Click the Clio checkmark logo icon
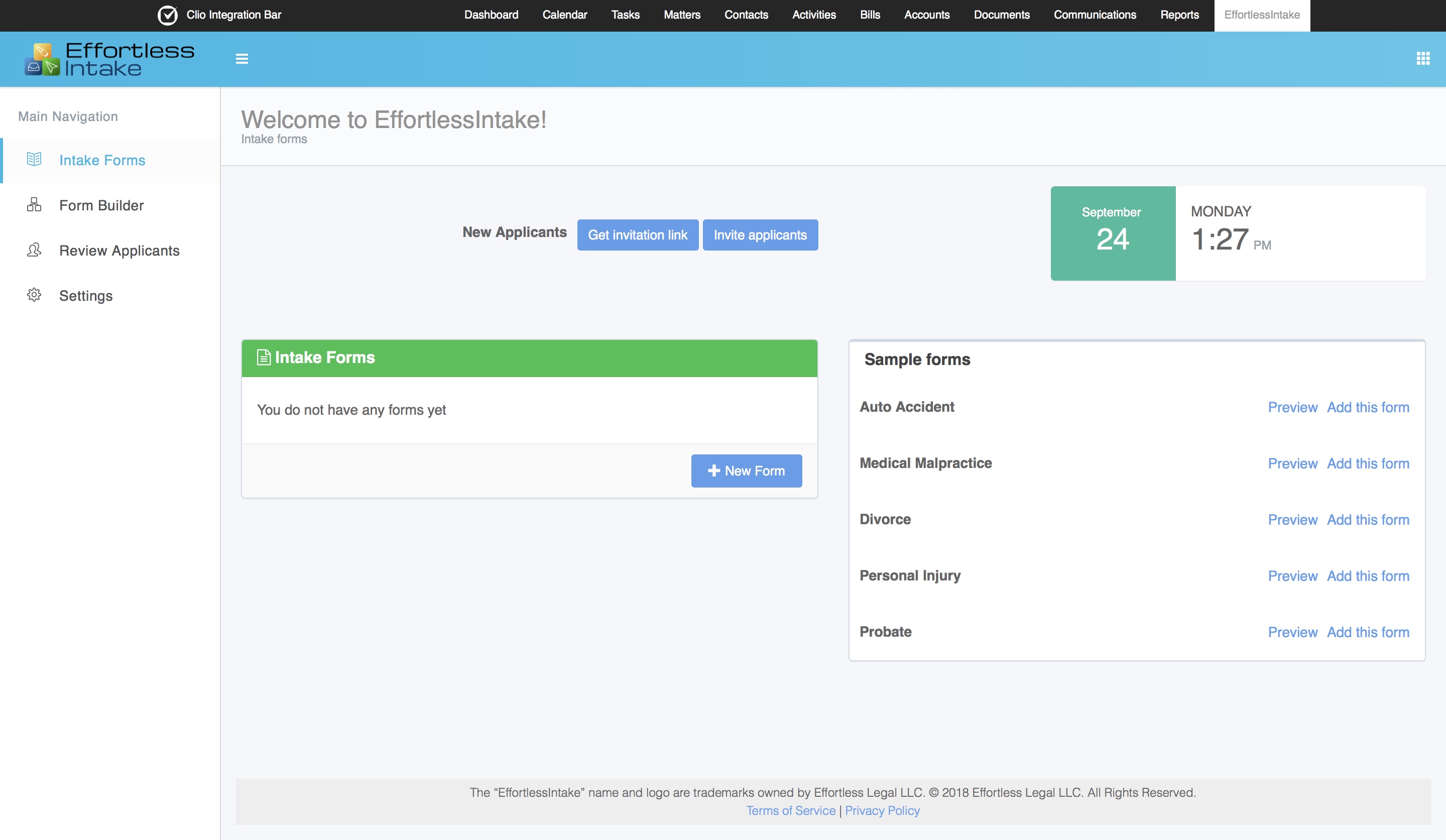 168,15
